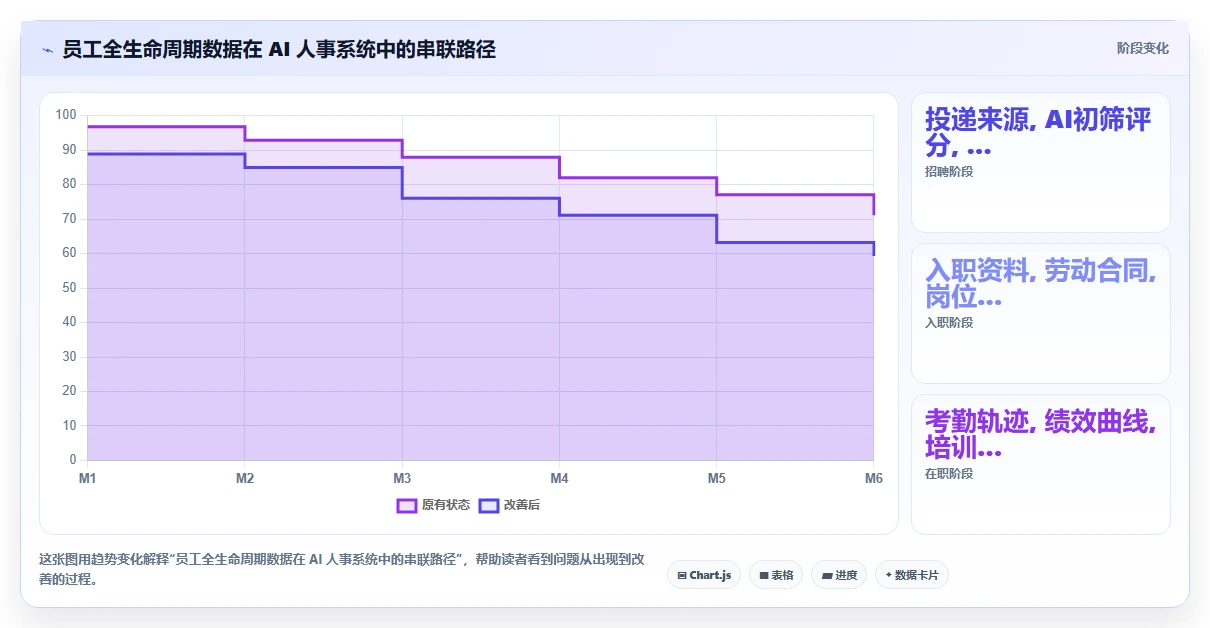Toggle the 改善后 legend series

click(x=509, y=505)
